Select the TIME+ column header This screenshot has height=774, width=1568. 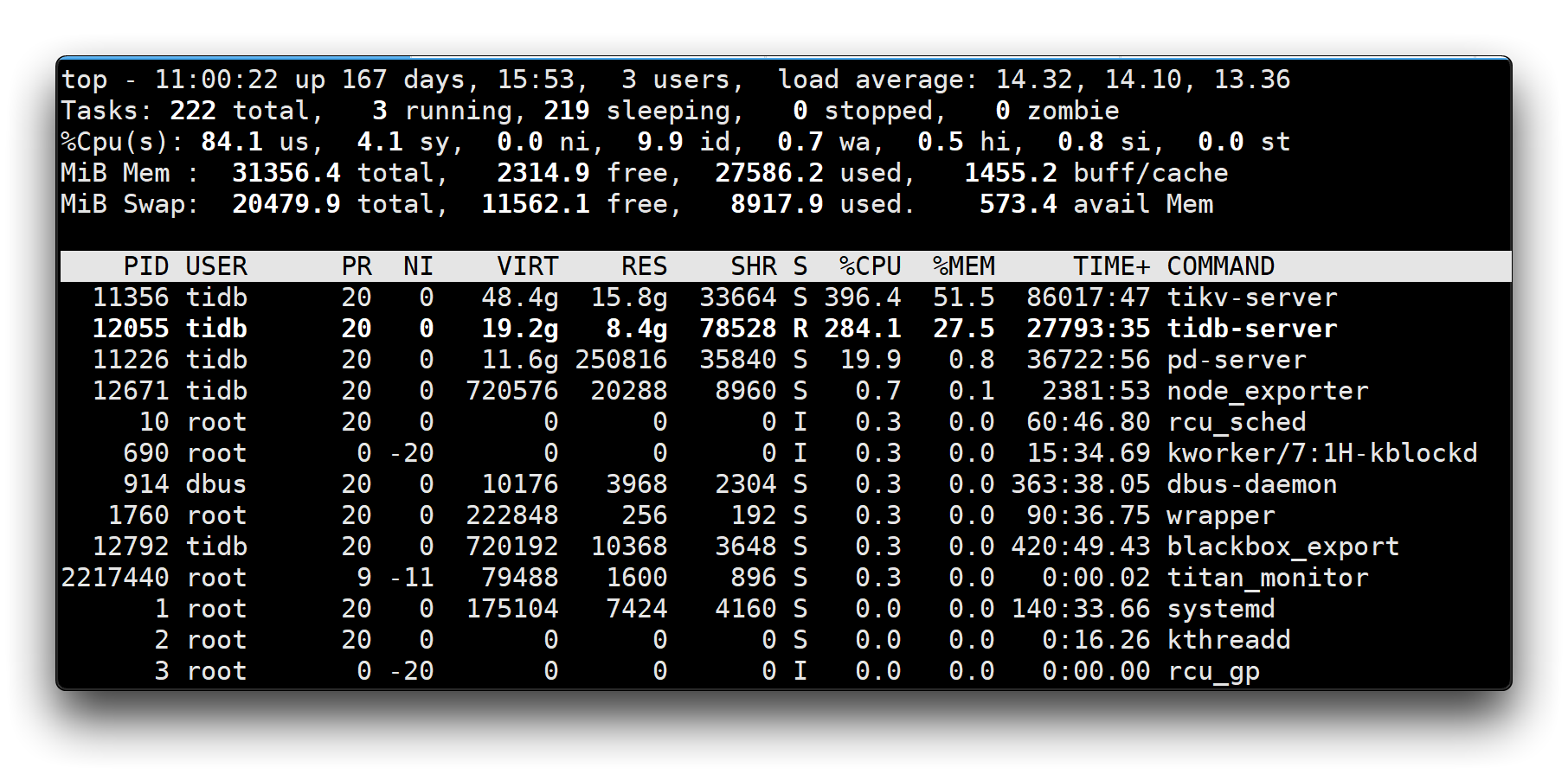tap(1112, 266)
